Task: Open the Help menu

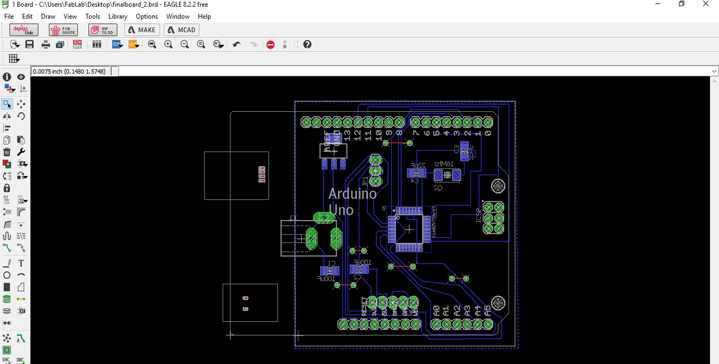Action: [204, 17]
